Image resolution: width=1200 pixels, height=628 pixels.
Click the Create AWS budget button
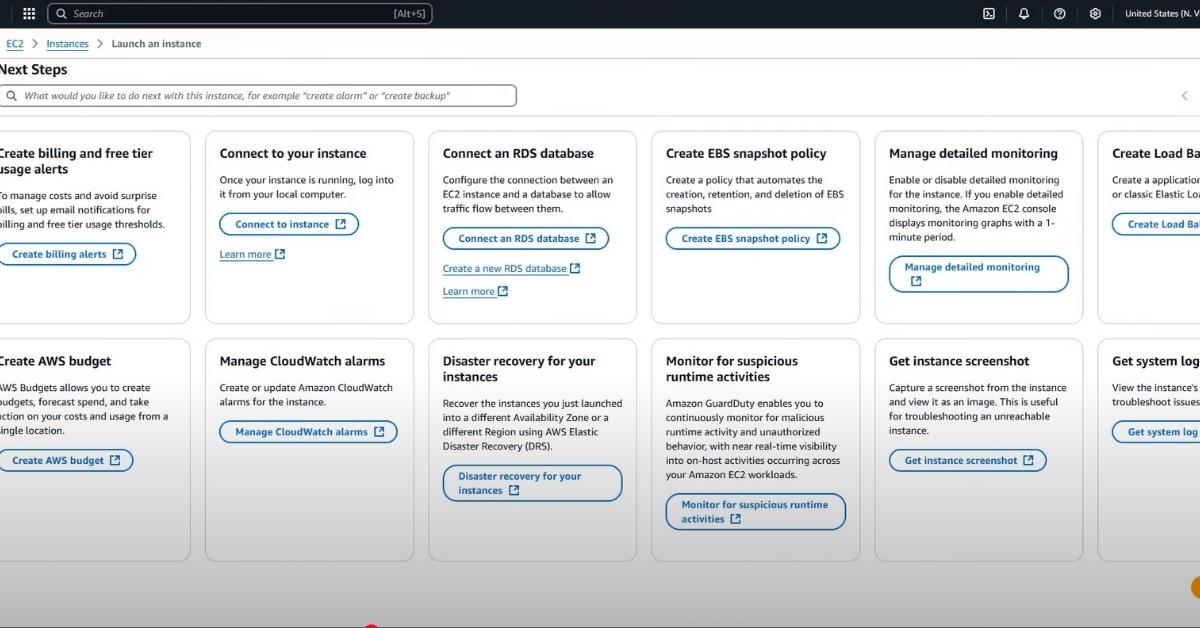(65, 460)
